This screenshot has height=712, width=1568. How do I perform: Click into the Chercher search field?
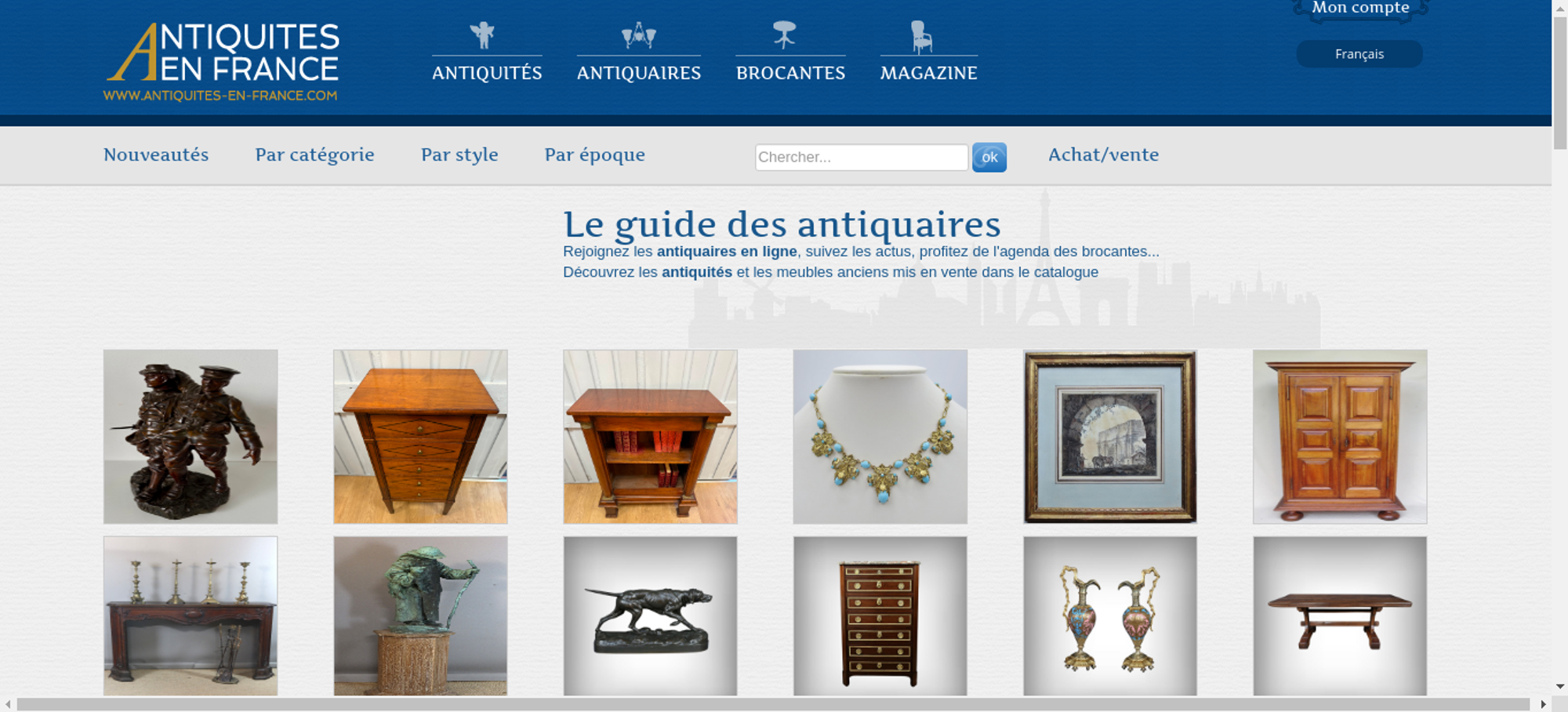coord(862,157)
